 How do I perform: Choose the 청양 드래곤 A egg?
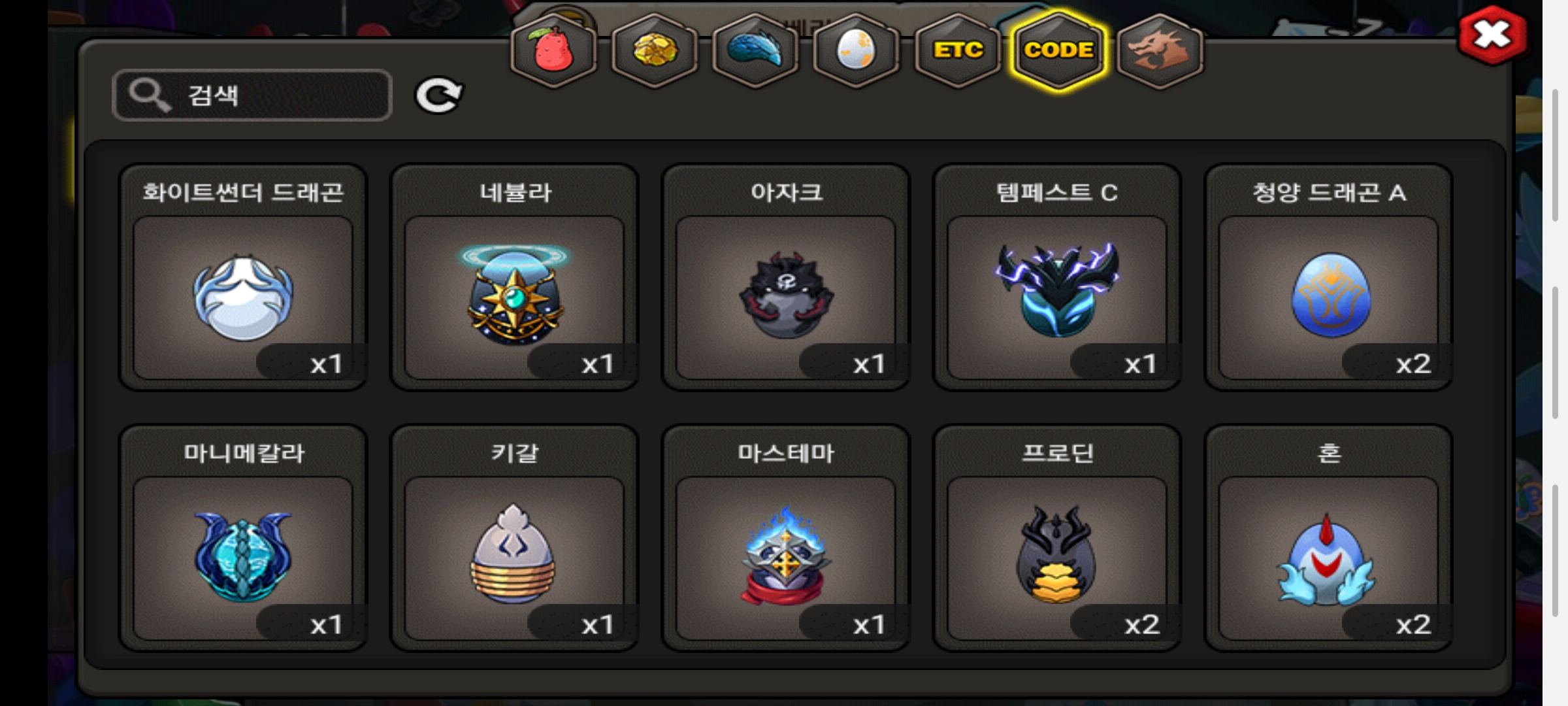[x=1329, y=277]
